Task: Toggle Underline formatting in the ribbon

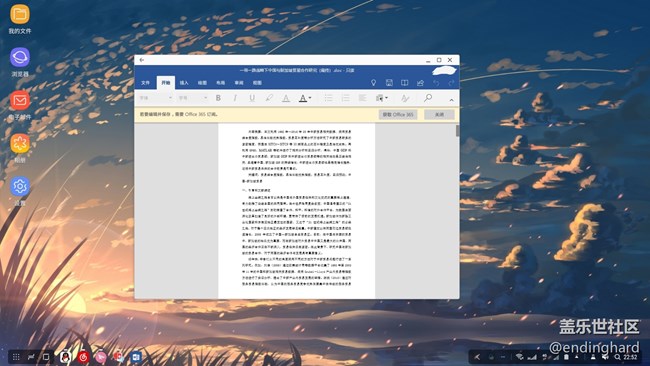Action: click(252, 98)
